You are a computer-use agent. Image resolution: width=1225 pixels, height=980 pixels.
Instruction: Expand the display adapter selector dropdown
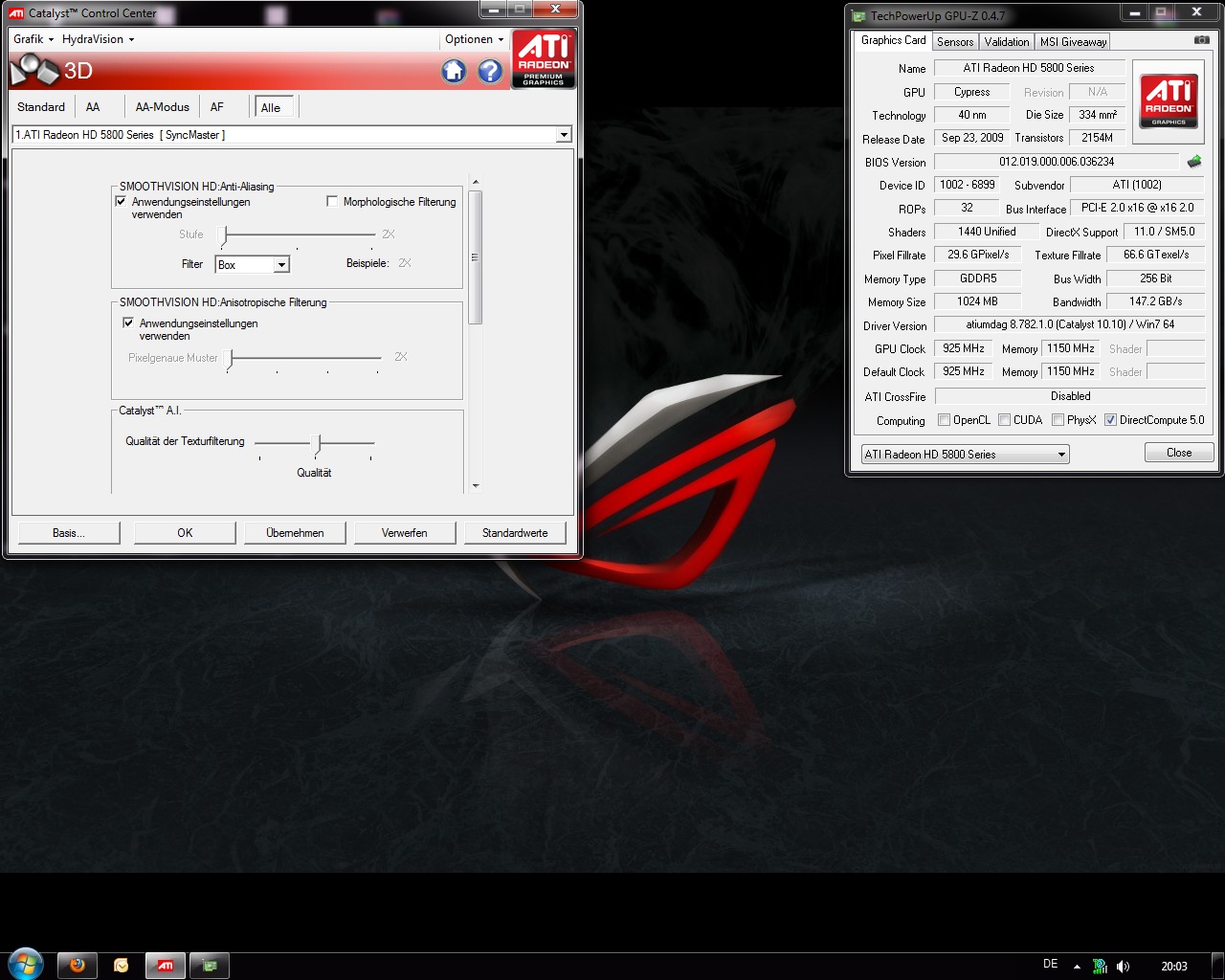pyautogui.click(x=564, y=135)
